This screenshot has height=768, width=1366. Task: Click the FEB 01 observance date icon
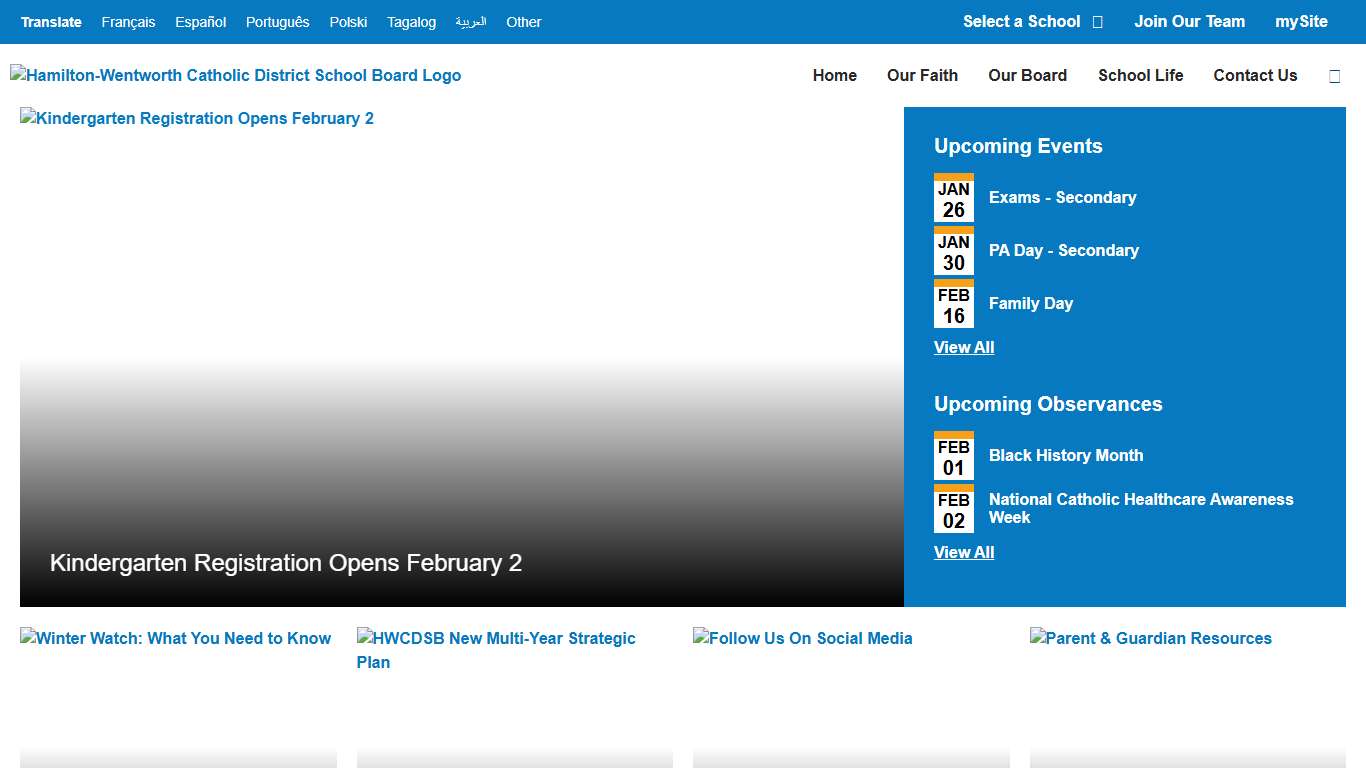point(953,456)
